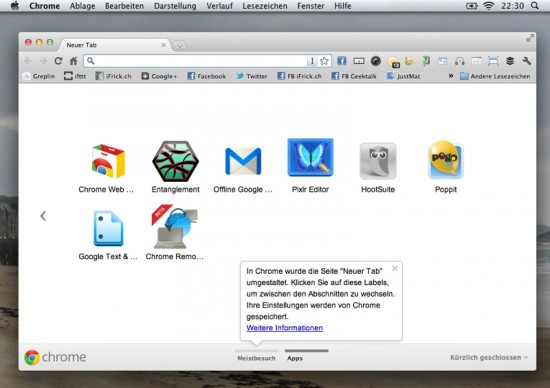Select the Neuer Tab tab
The height and width of the screenshot is (388, 550).
pyautogui.click(x=114, y=45)
